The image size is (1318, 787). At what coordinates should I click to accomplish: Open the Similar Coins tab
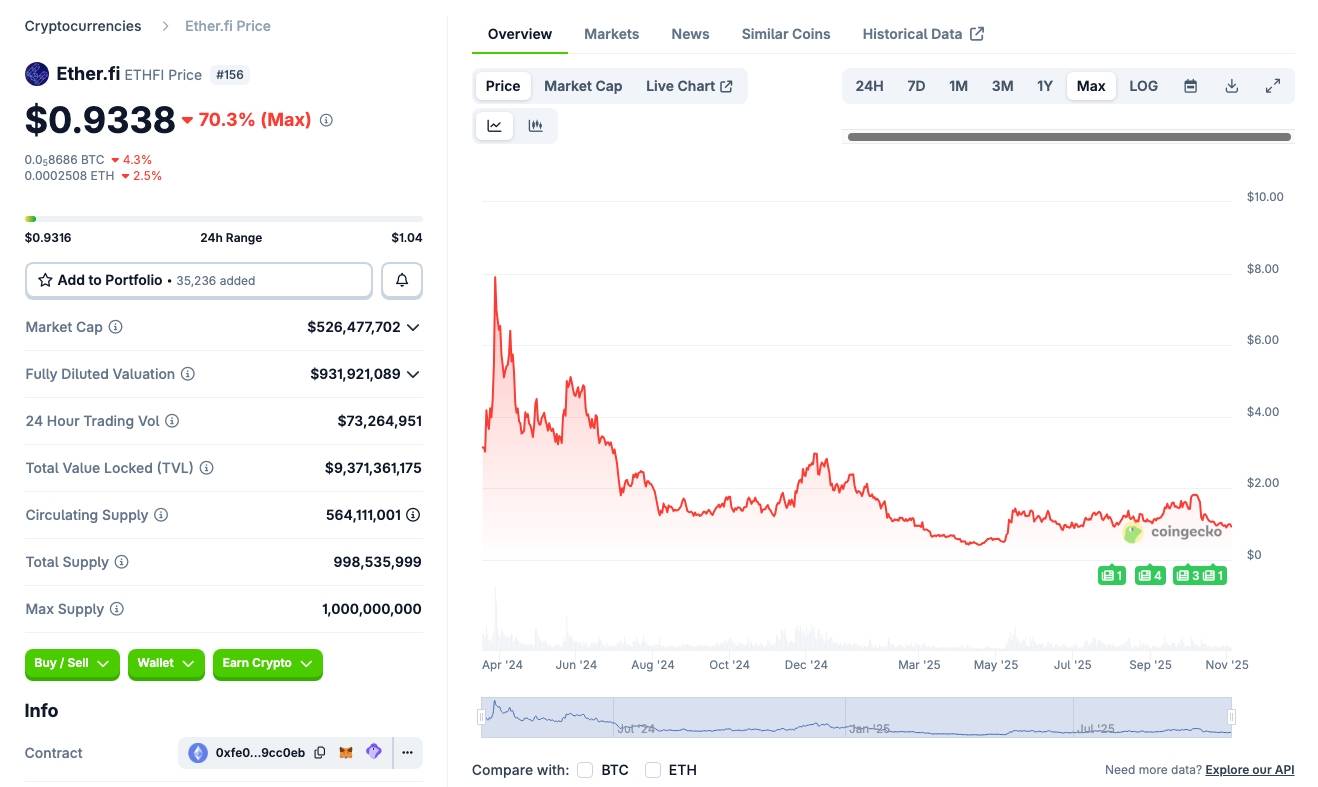[785, 34]
